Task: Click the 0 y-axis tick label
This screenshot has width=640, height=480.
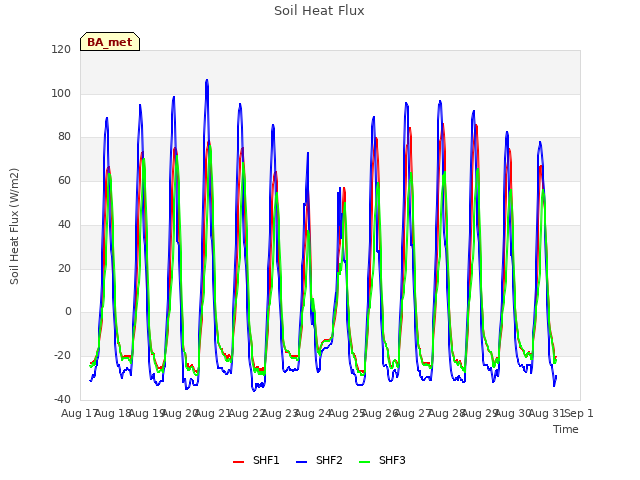Action: pyautogui.click(x=68, y=312)
